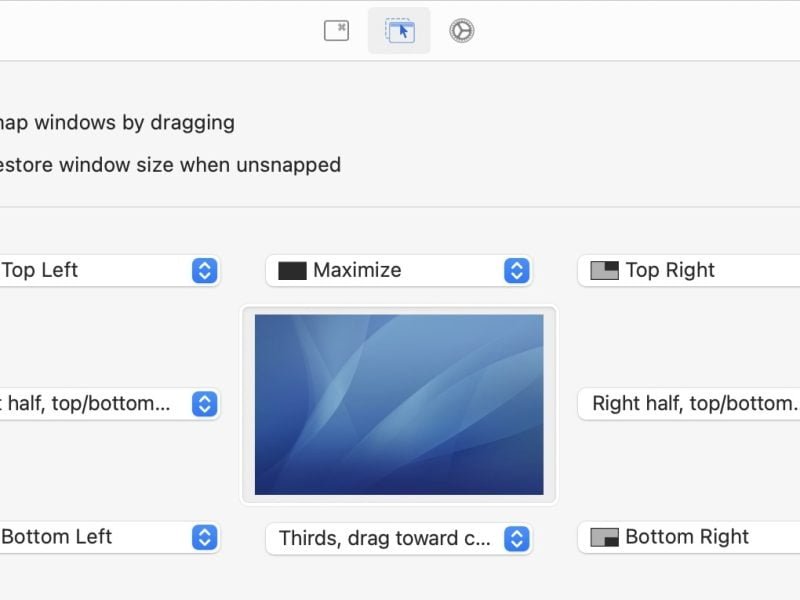The width and height of the screenshot is (800, 600).
Task: Click the Top Right layout icon
Action: coord(604,270)
